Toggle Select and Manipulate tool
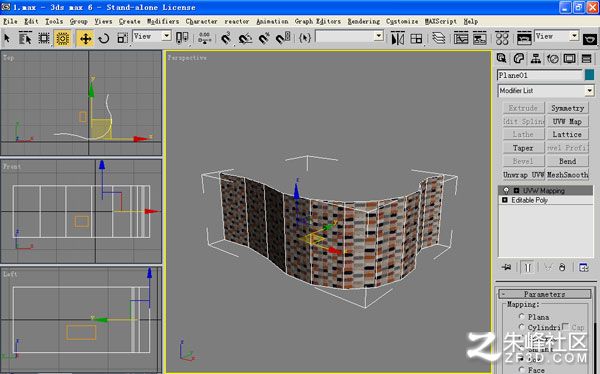600x374 pixels. (x=205, y=38)
